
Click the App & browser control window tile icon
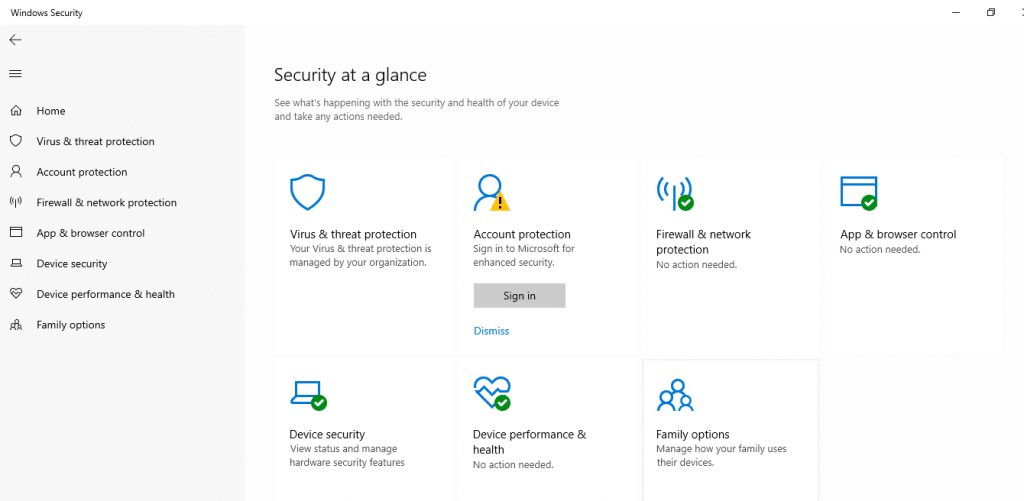tap(859, 193)
